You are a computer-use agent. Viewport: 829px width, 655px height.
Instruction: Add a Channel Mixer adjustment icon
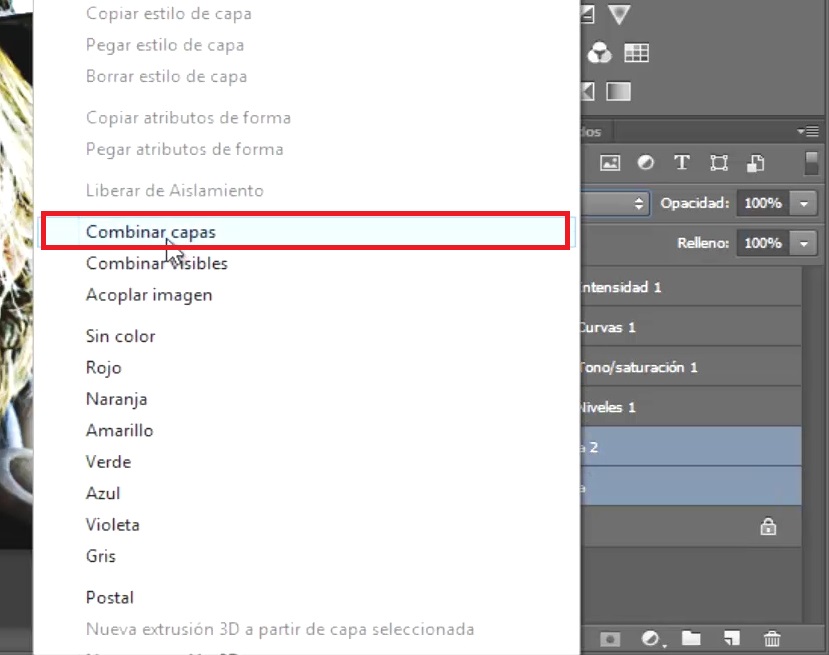click(600, 53)
